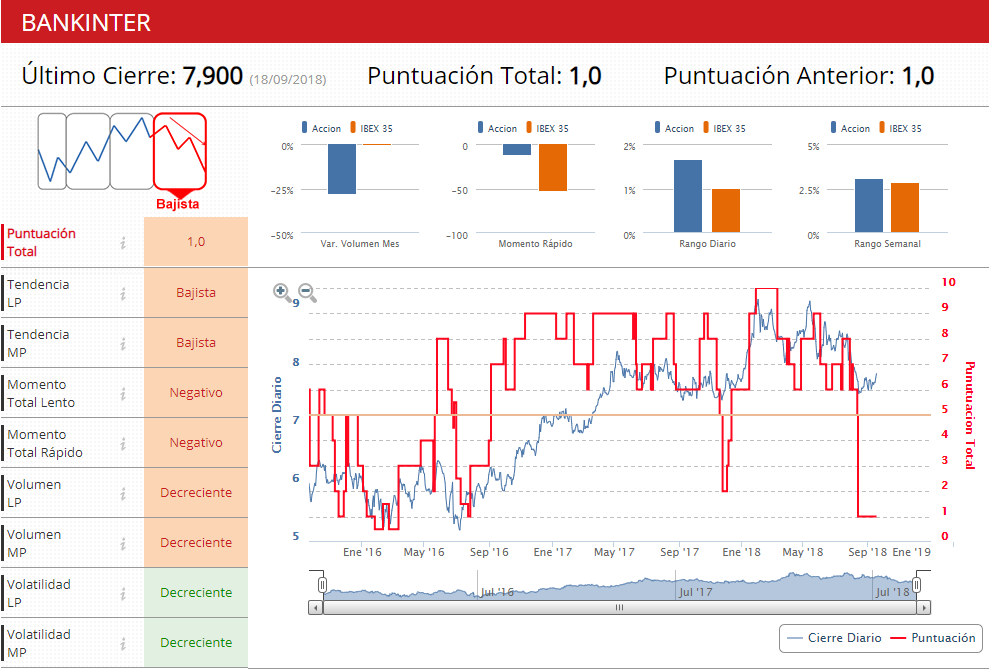Click the Puntuación Anterior header score 1,0
The height and width of the screenshot is (669, 989).
tap(918, 76)
